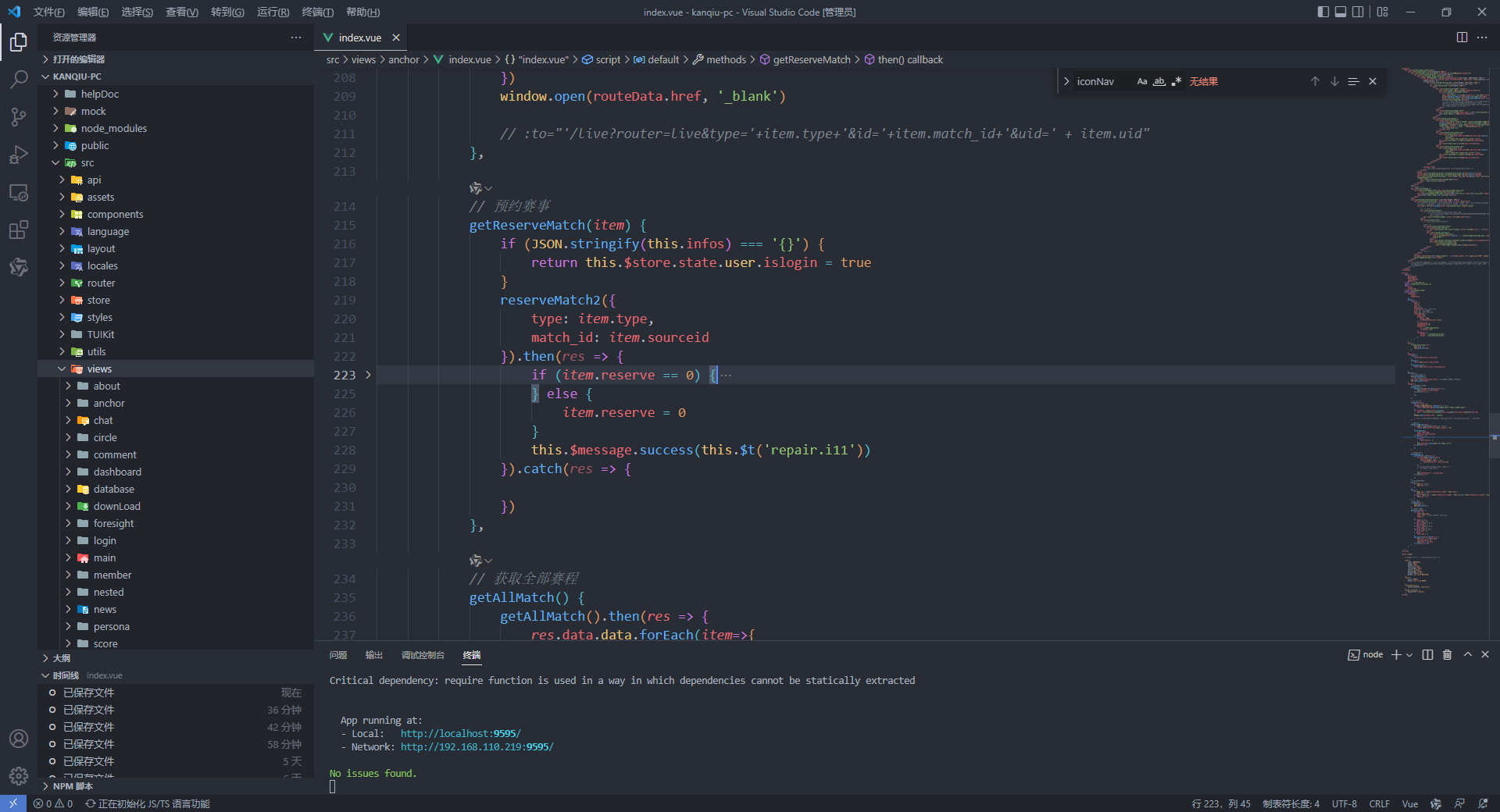Open the Manage settings gear icon

(19, 776)
